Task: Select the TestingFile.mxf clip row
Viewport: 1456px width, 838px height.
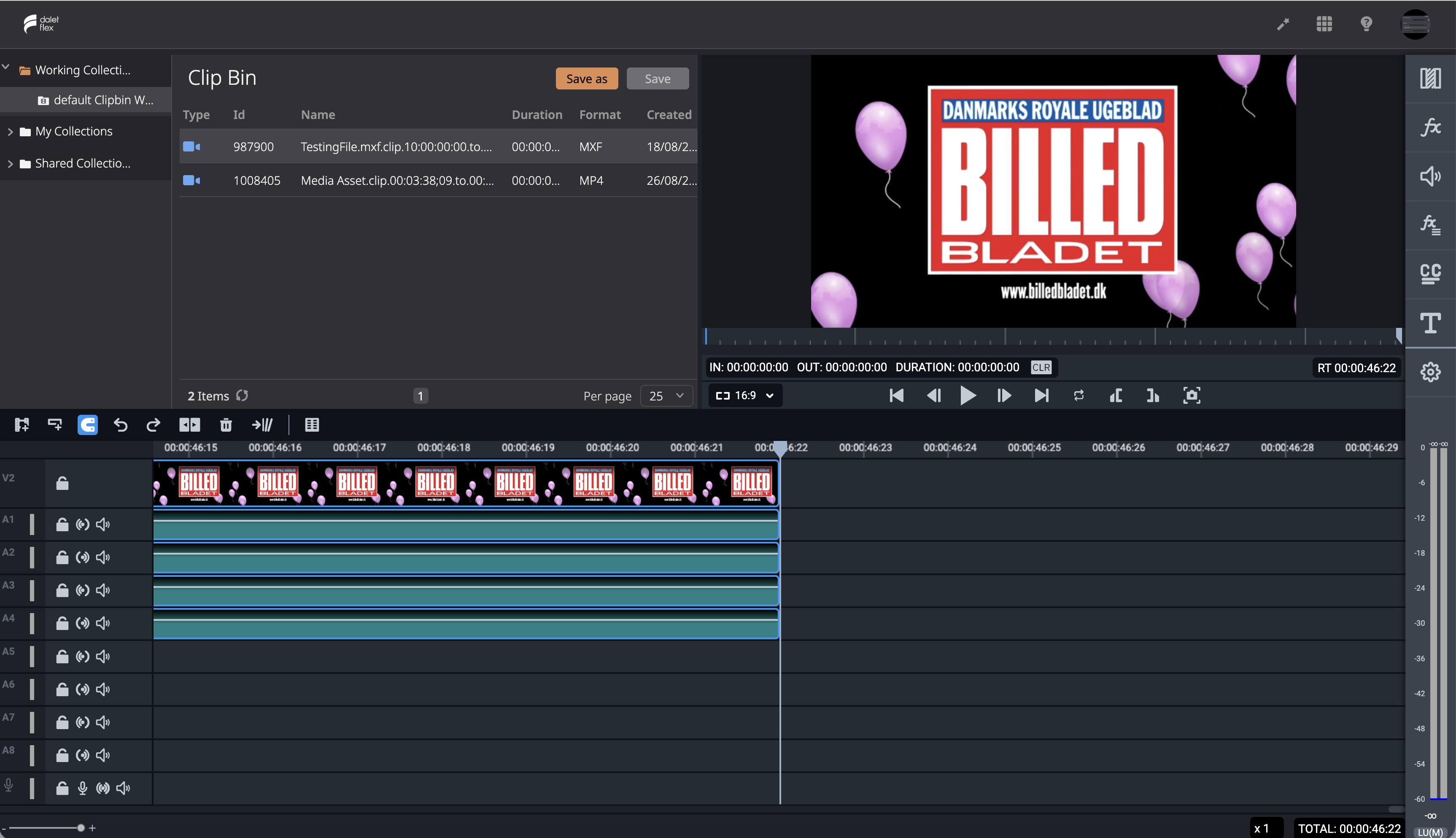Action: tap(438, 147)
